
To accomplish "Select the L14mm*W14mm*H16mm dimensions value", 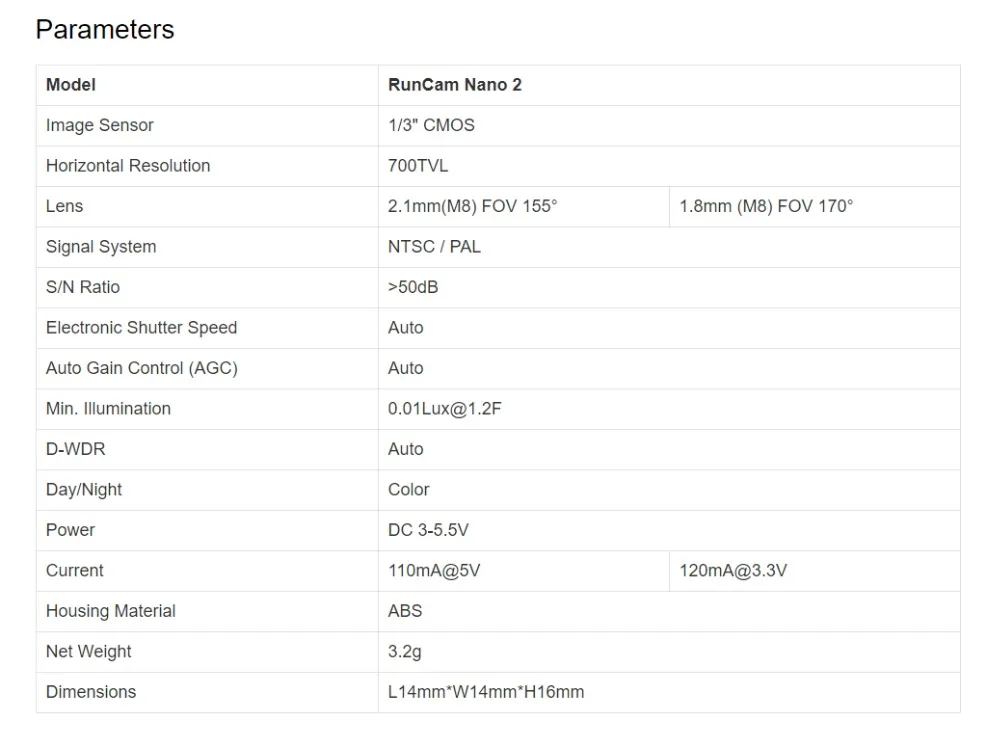I will pyautogui.click(x=486, y=692).
